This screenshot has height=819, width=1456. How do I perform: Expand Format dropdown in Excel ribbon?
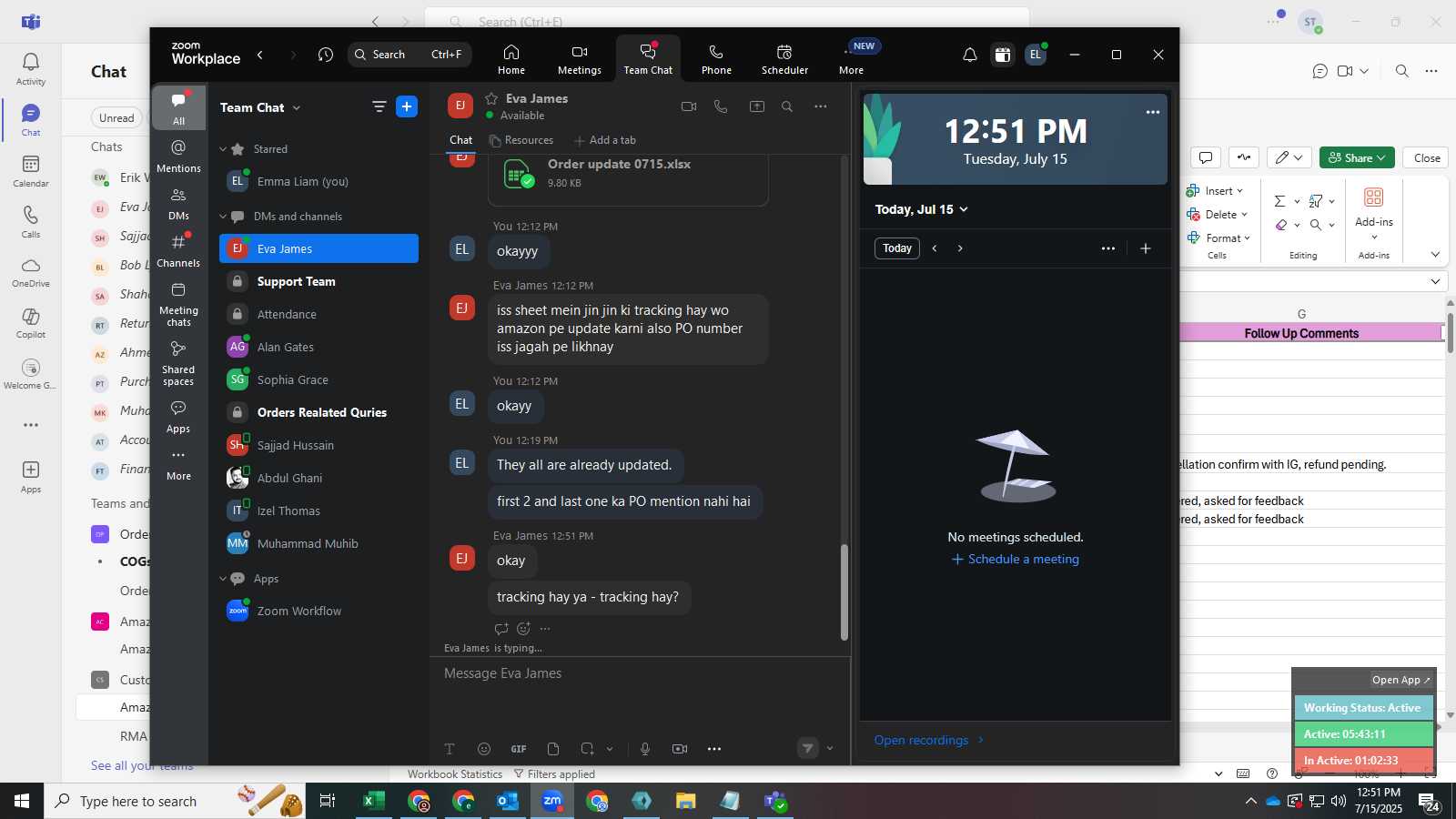point(1247,238)
